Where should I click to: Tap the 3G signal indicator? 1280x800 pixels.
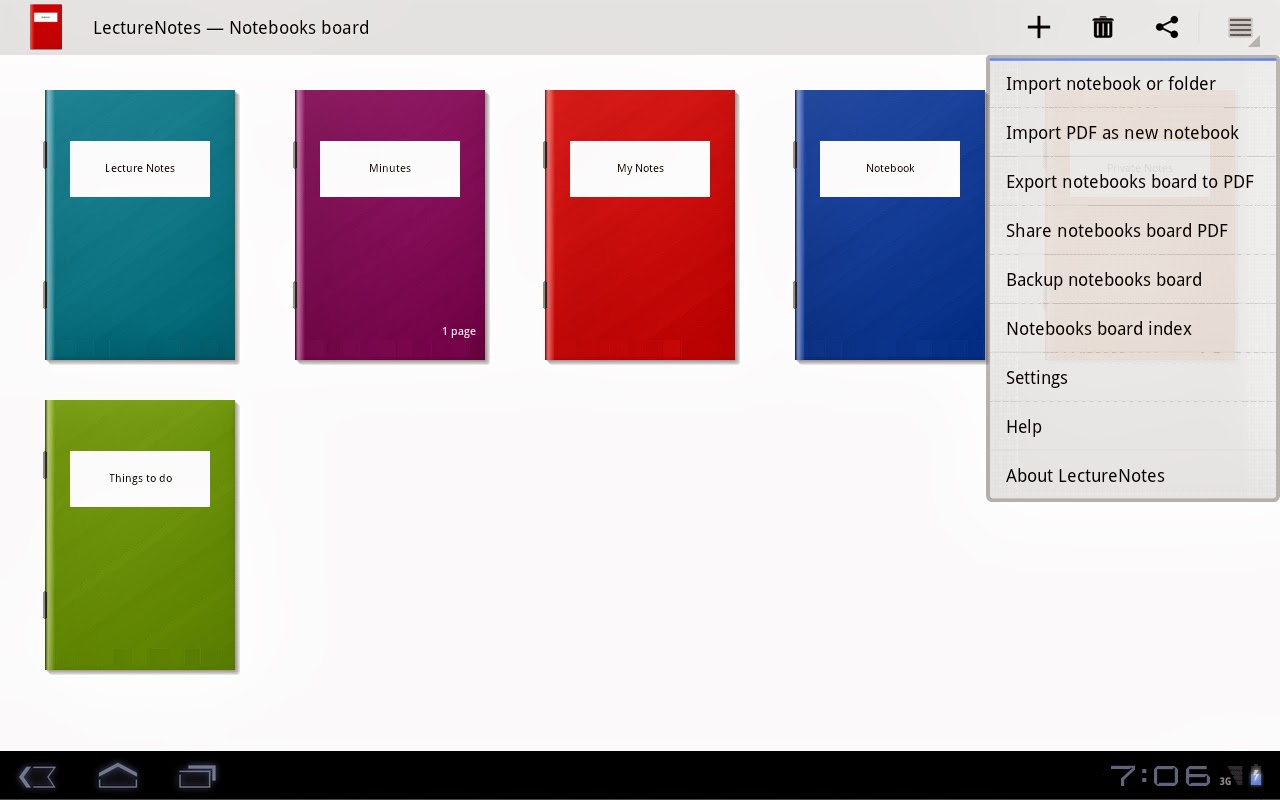pos(1230,777)
